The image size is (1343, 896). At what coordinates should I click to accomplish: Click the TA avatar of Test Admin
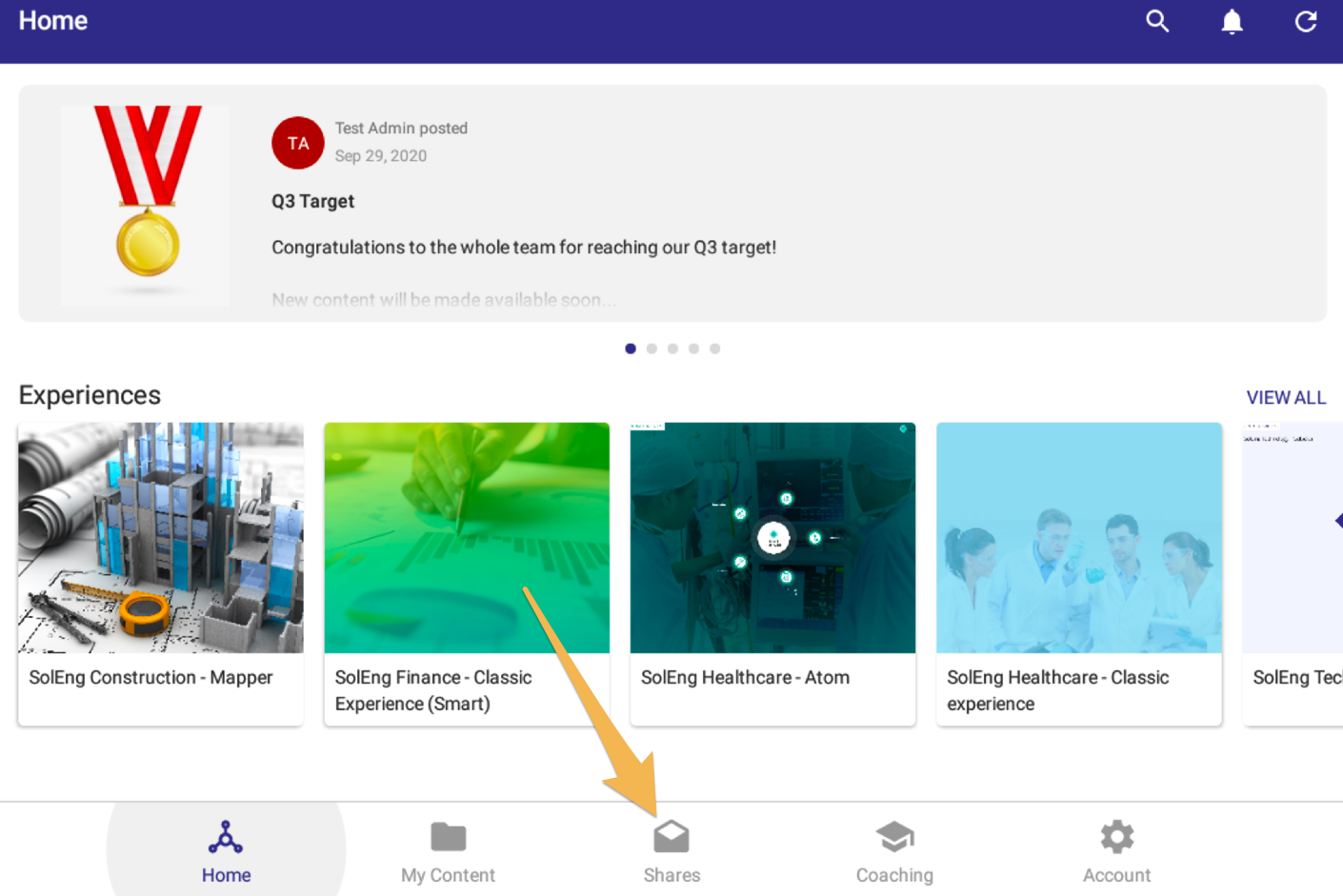click(298, 143)
